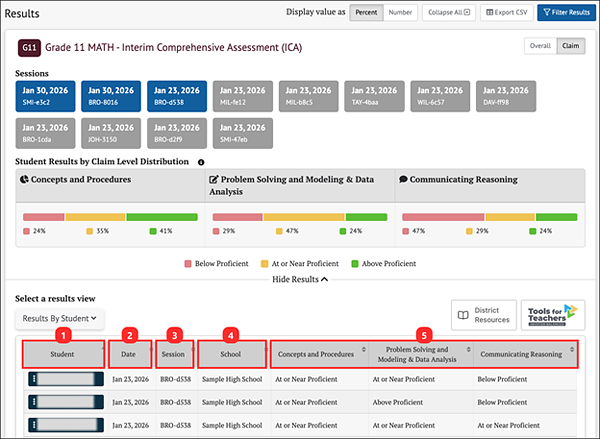This screenshot has width=600, height=439.
Task: Click the info icon beside Claim Level Distribution
Action: coord(201,162)
